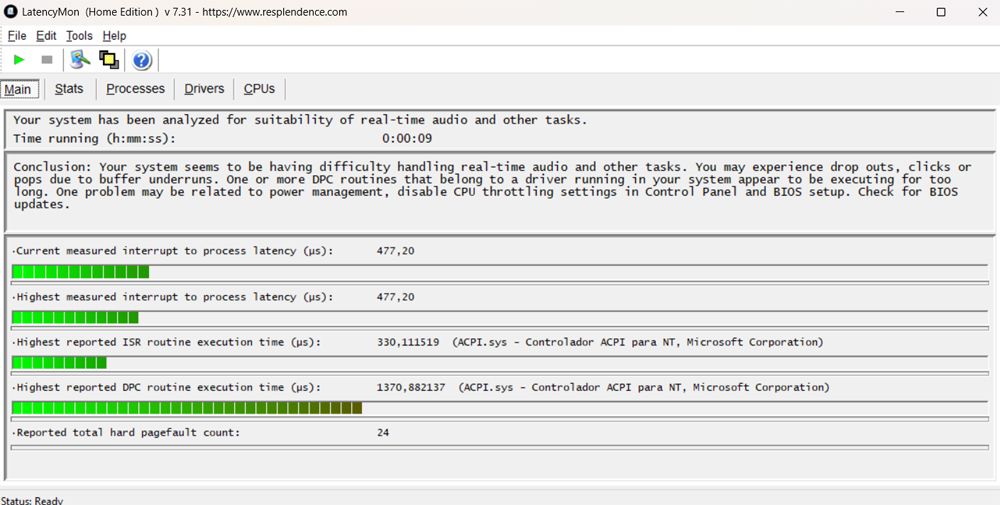The width and height of the screenshot is (1000, 505).
Task: Click the highest DPC routine execution bar
Action: [186, 408]
